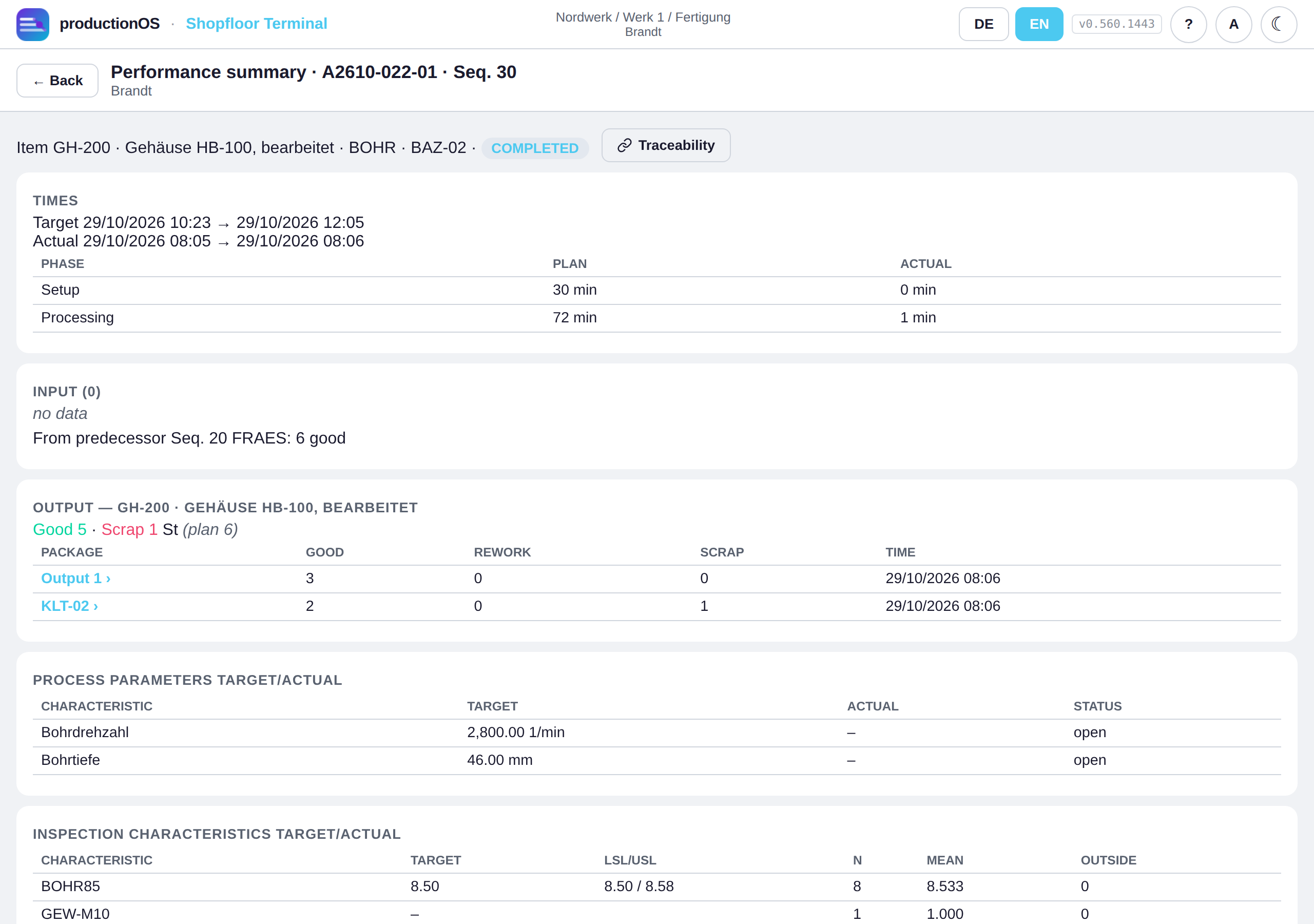
Task: Click the Scrap 1 output count
Action: [129, 530]
